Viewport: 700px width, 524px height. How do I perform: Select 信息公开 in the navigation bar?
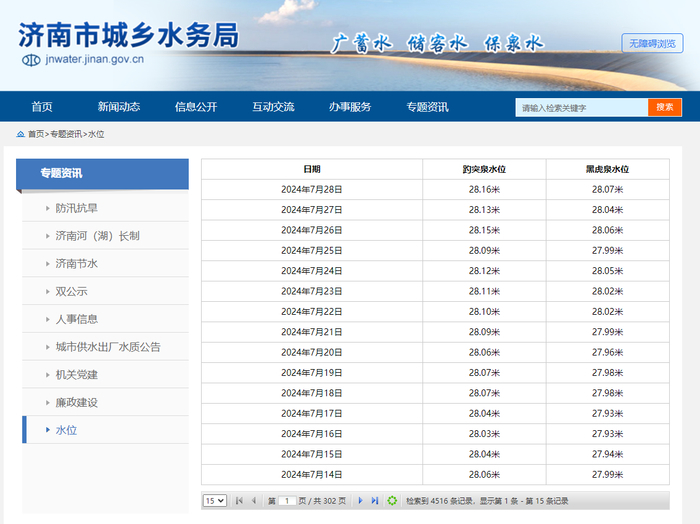click(x=196, y=107)
